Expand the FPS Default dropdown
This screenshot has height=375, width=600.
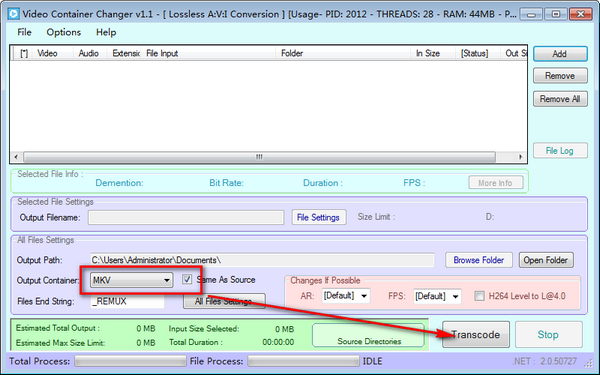point(437,296)
